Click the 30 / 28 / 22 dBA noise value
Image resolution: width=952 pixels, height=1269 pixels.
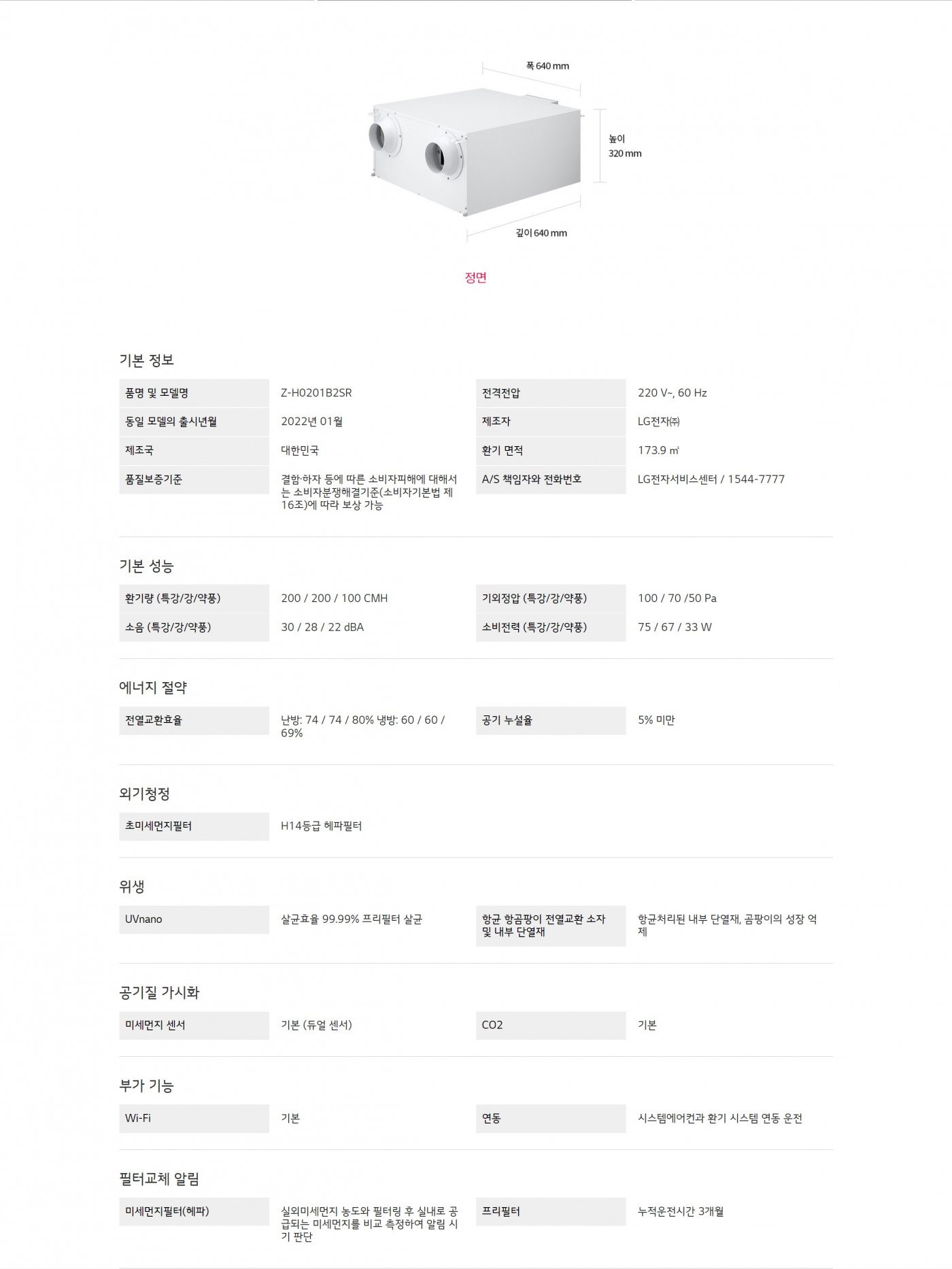[x=322, y=627]
